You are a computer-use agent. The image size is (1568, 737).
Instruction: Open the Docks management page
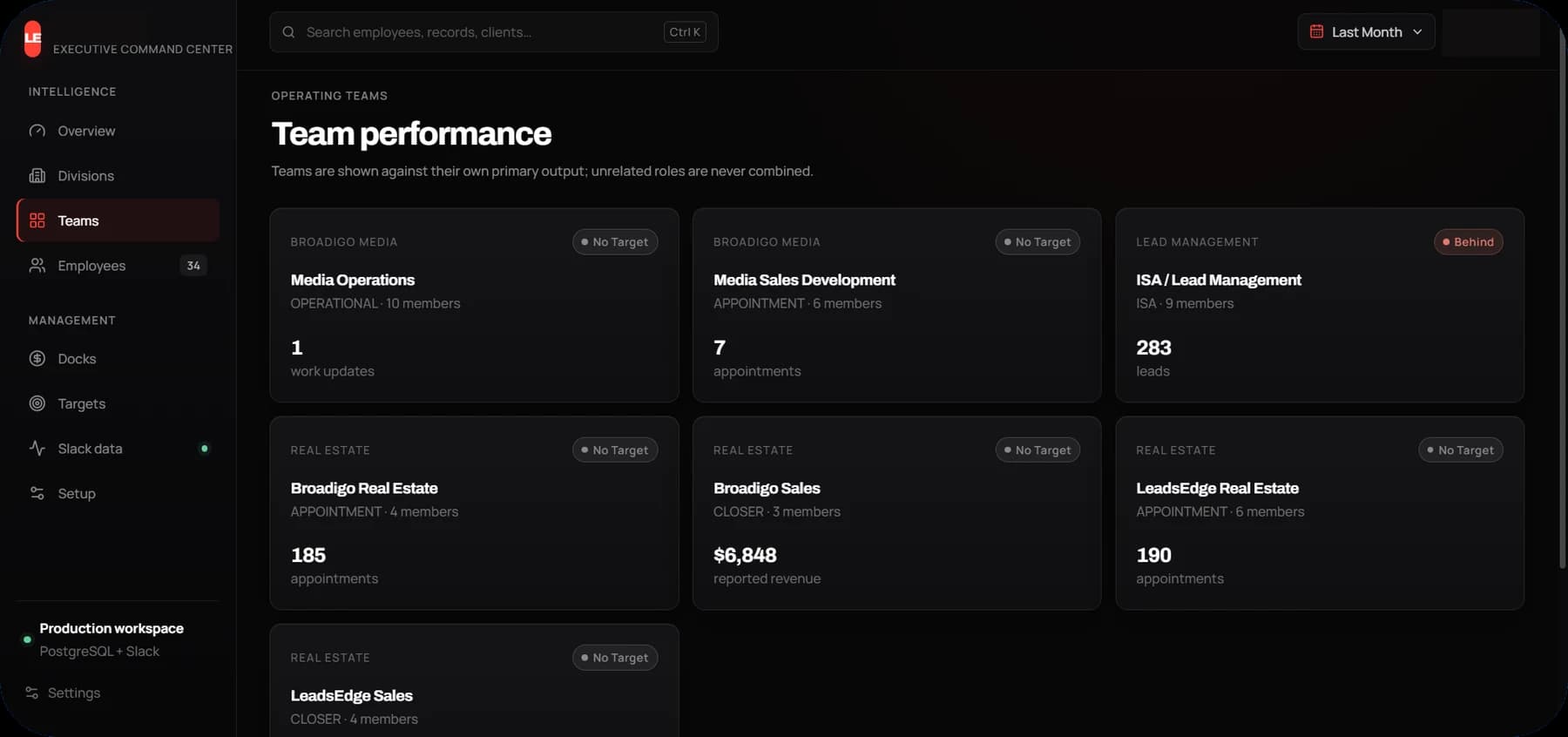(118, 359)
